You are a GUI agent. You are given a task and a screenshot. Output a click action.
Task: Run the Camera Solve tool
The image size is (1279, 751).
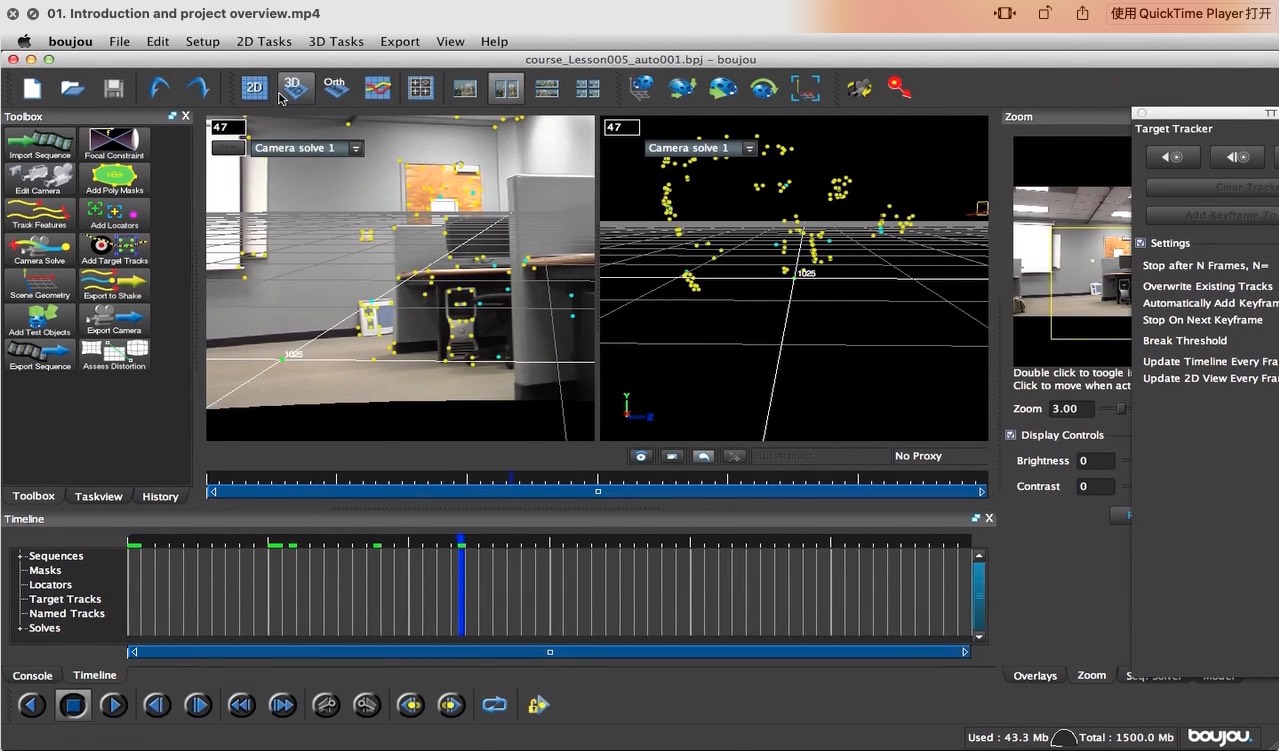pos(40,248)
